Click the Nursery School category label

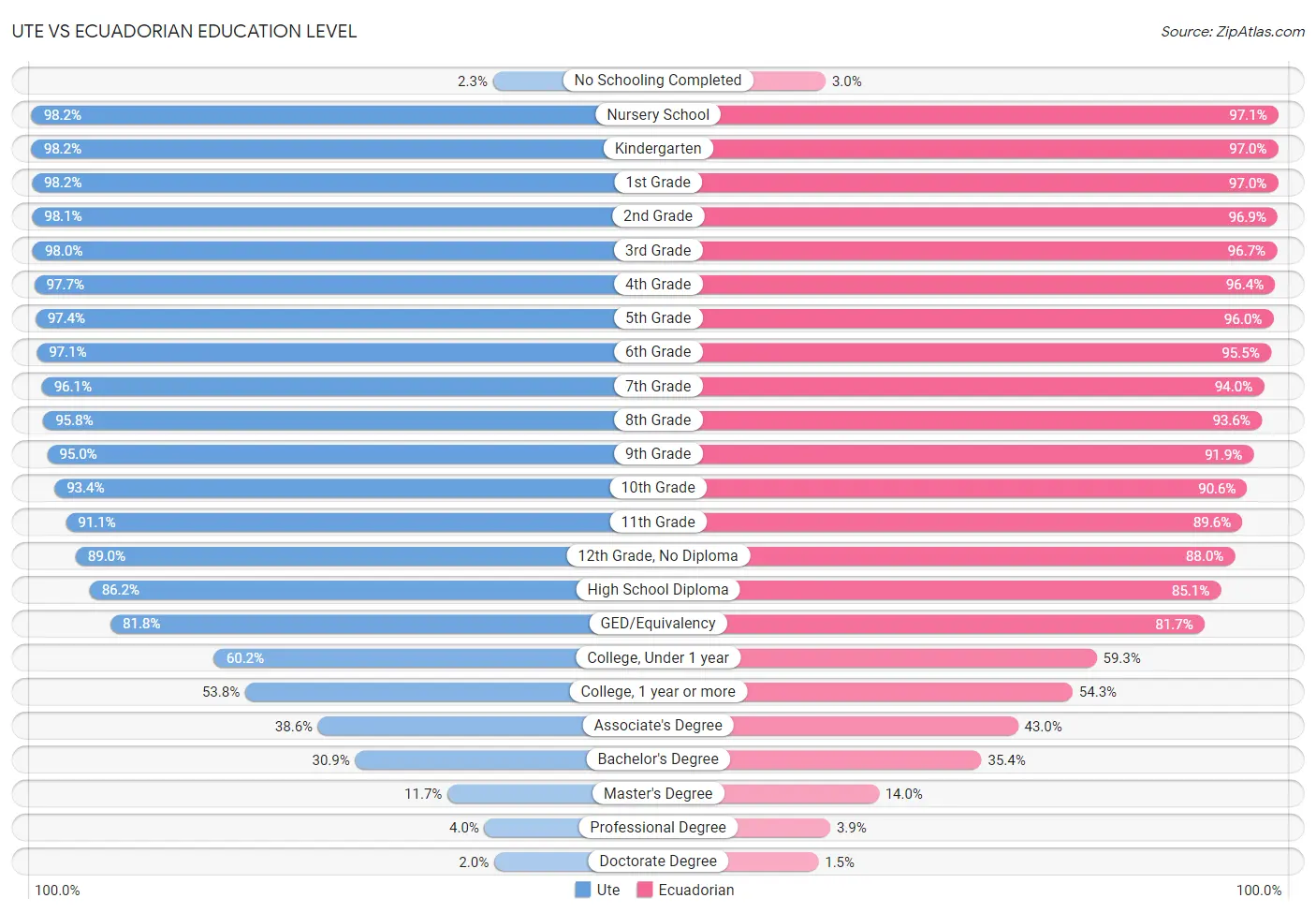(658, 114)
